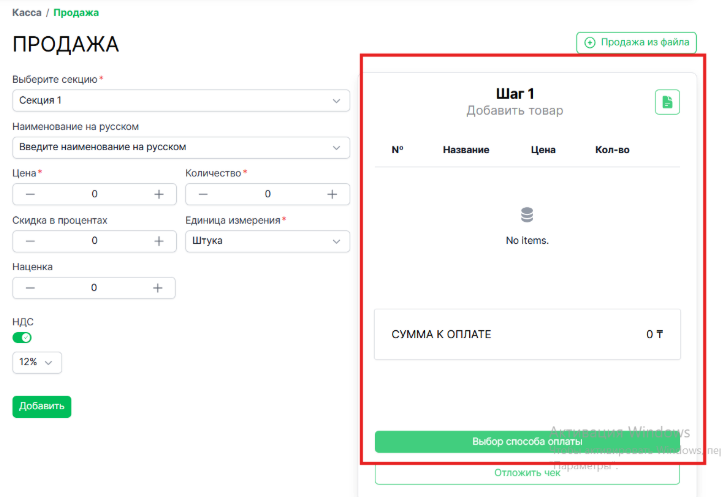Click the green document icon in Step 1 panel
Image resolution: width=722 pixels, height=503 pixels.
tap(667, 102)
